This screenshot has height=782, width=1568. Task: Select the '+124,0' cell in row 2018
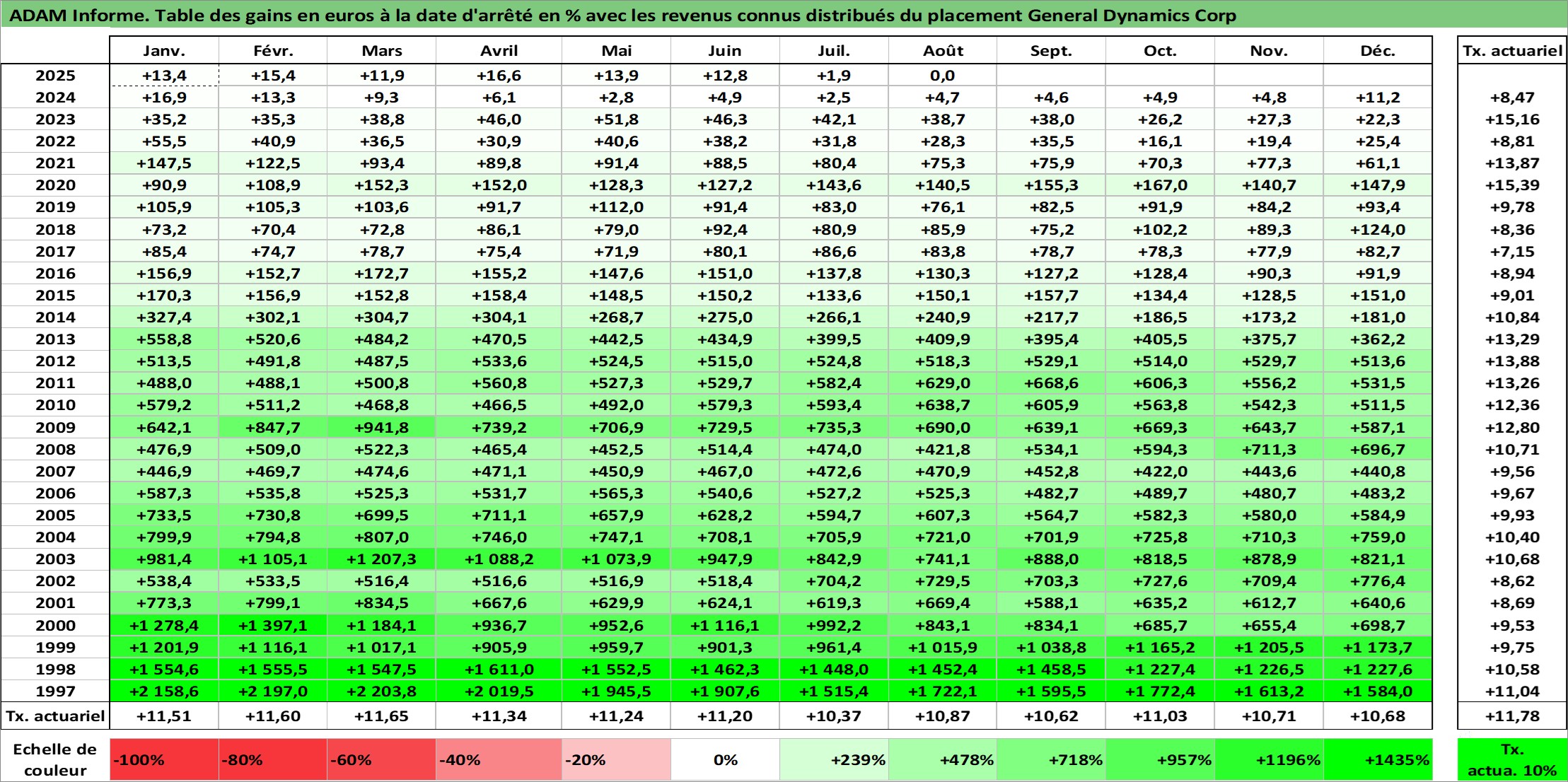point(1378,230)
